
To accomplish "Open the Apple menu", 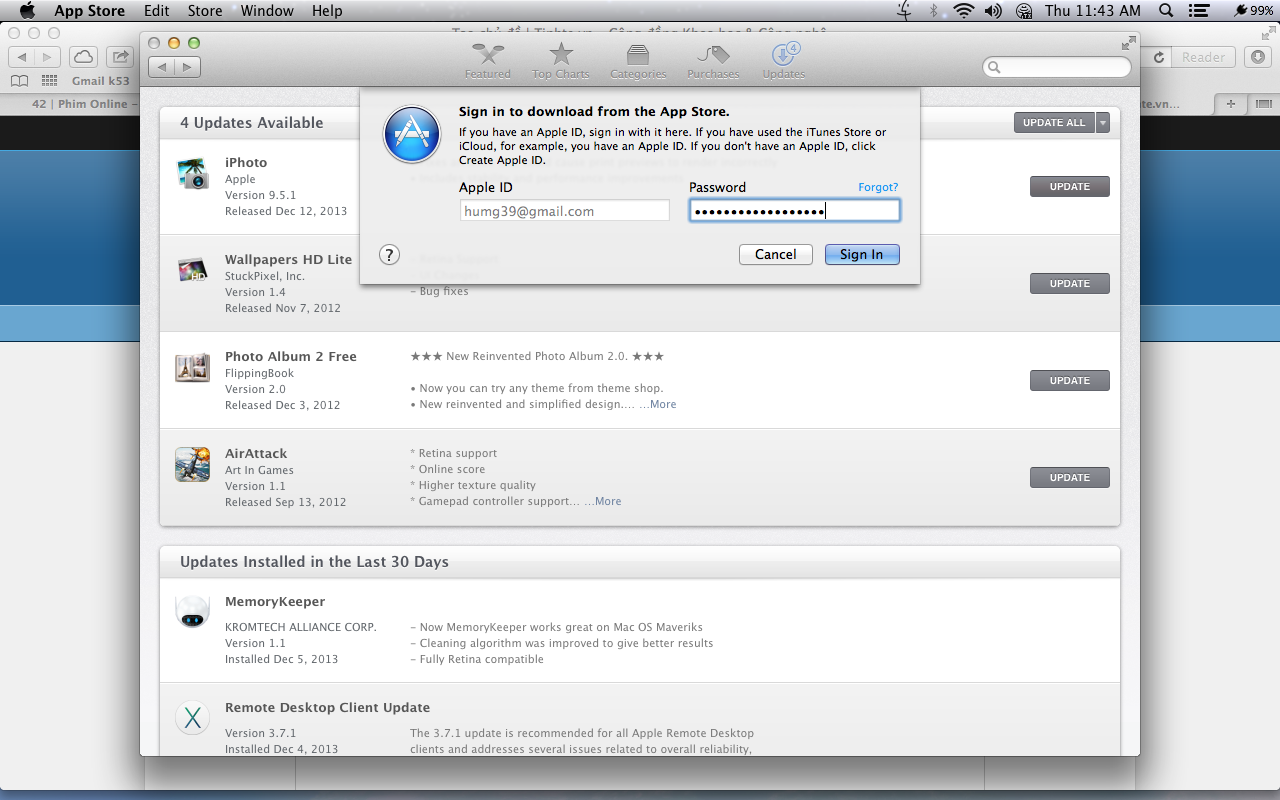I will pyautogui.click(x=27, y=11).
